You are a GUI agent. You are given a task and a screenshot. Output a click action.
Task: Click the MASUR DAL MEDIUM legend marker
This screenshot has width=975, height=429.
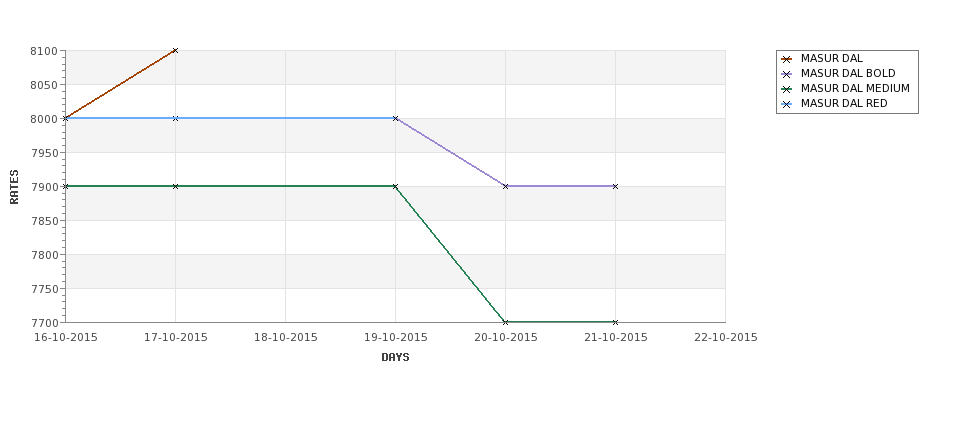pyautogui.click(x=787, y=89)
